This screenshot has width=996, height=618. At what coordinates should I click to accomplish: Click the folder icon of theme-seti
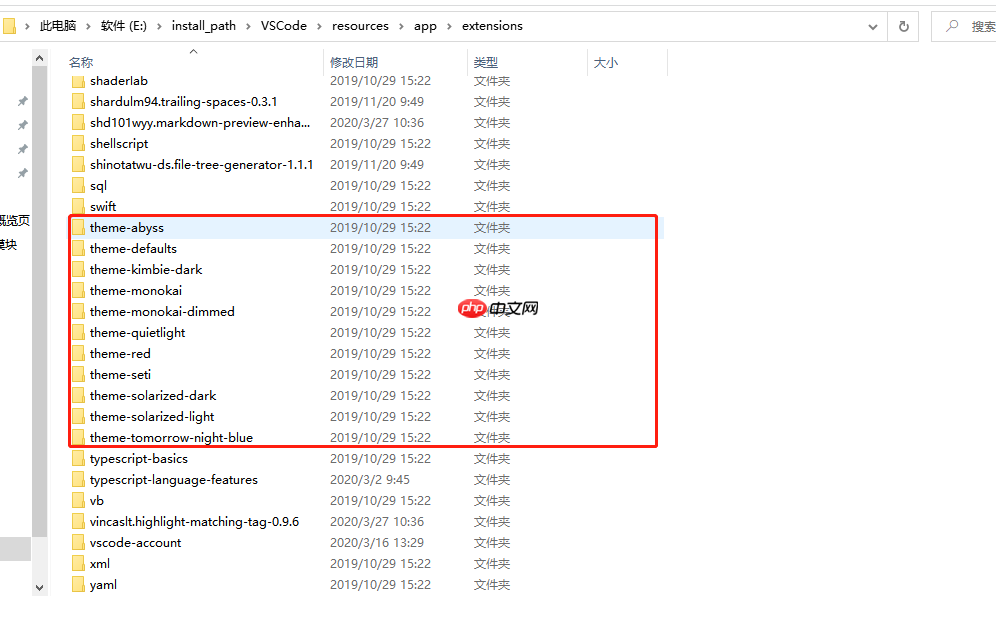tap(78, 374)
